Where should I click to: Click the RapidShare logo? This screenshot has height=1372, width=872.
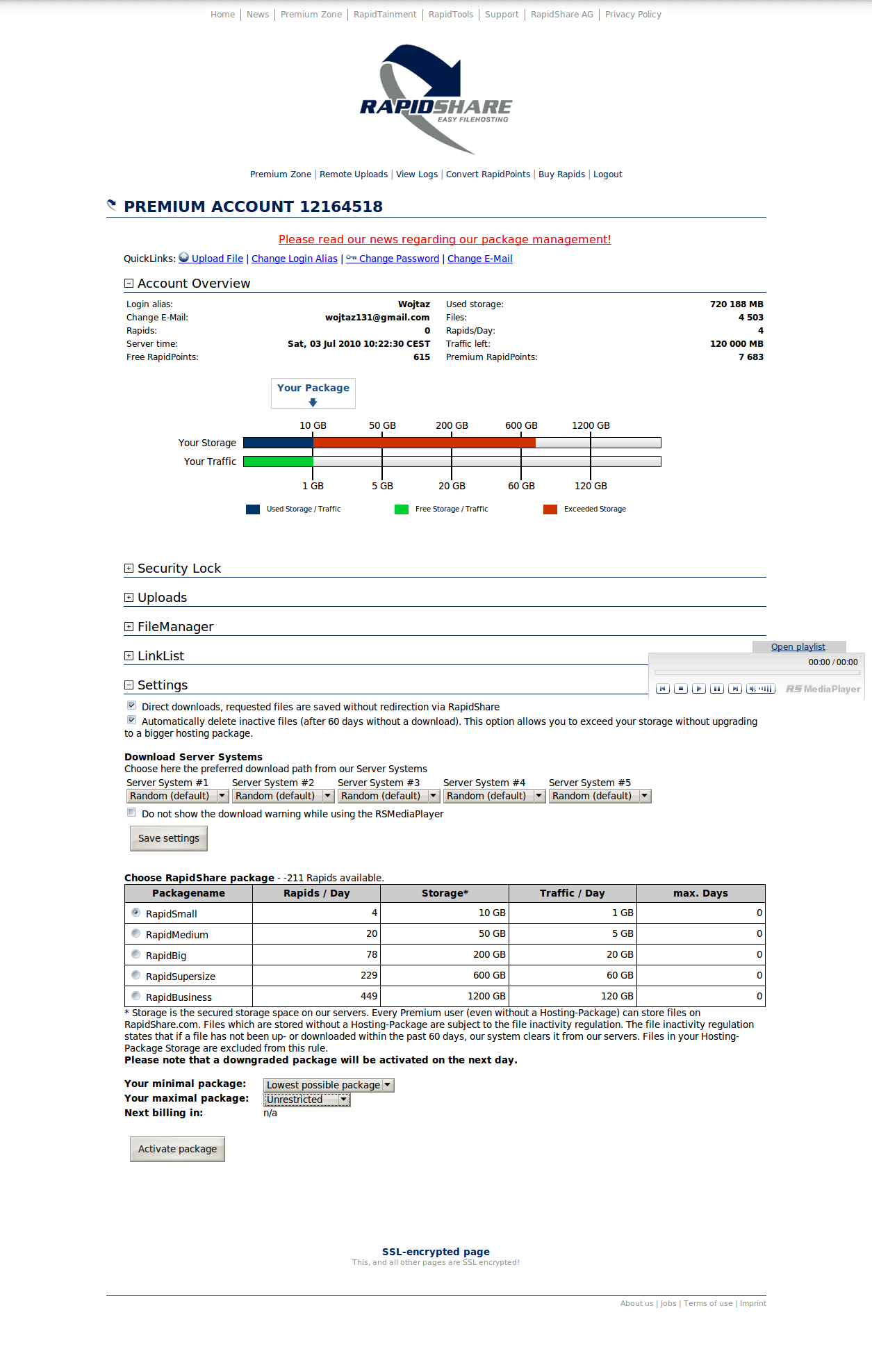(x=436, y=99)
